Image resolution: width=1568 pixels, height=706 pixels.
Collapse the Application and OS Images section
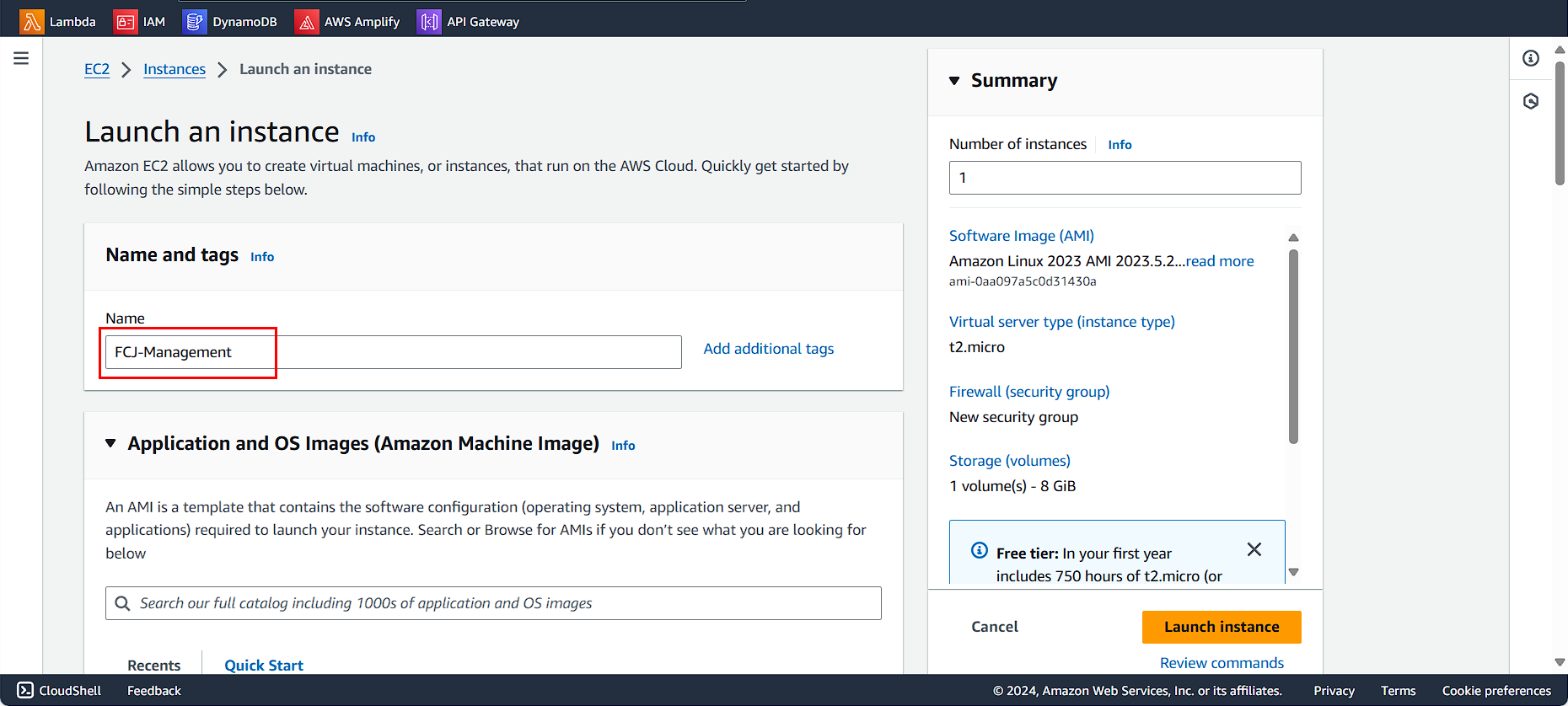pyautogui.click(x=110, y=443)
